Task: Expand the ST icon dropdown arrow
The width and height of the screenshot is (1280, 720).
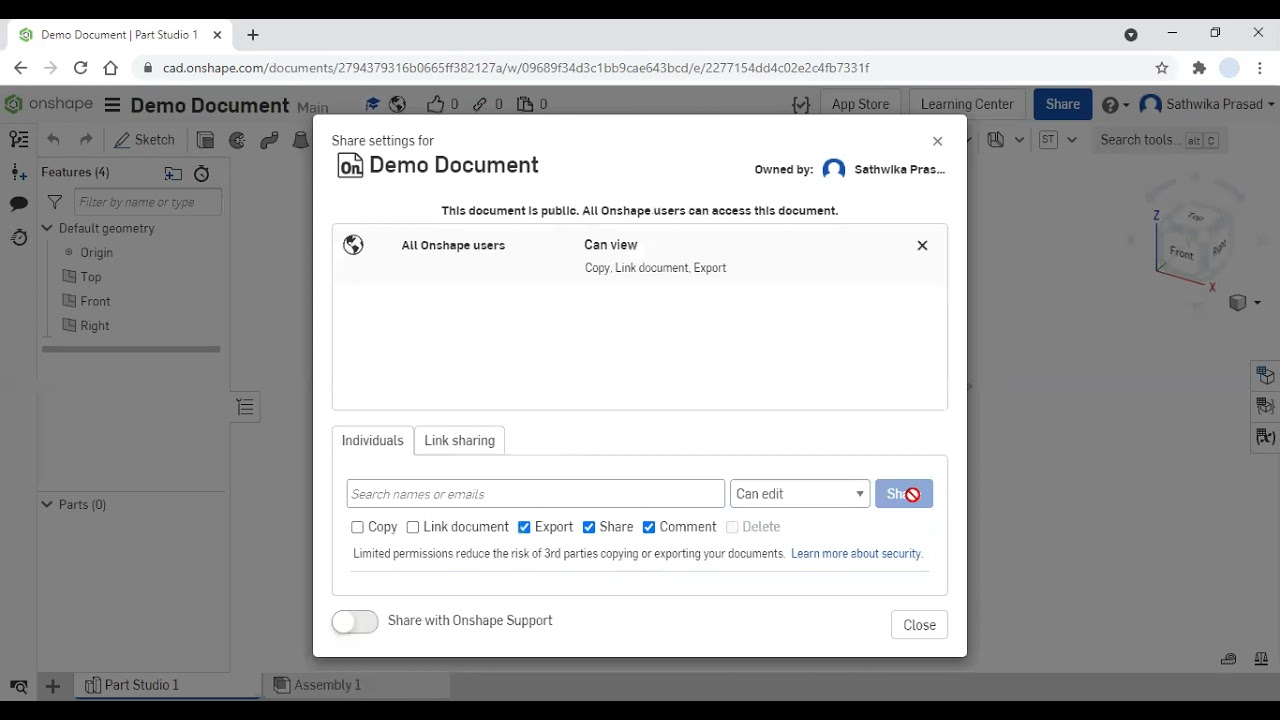Action: point(1071,140)
